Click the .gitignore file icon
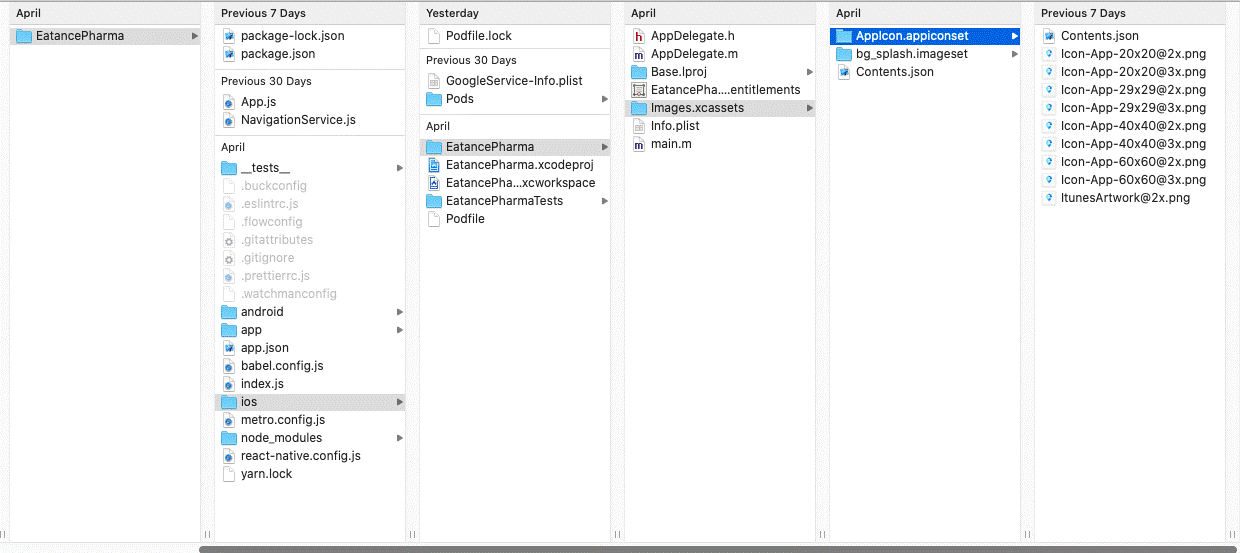 pyautogui.click(x=229, y=258)
